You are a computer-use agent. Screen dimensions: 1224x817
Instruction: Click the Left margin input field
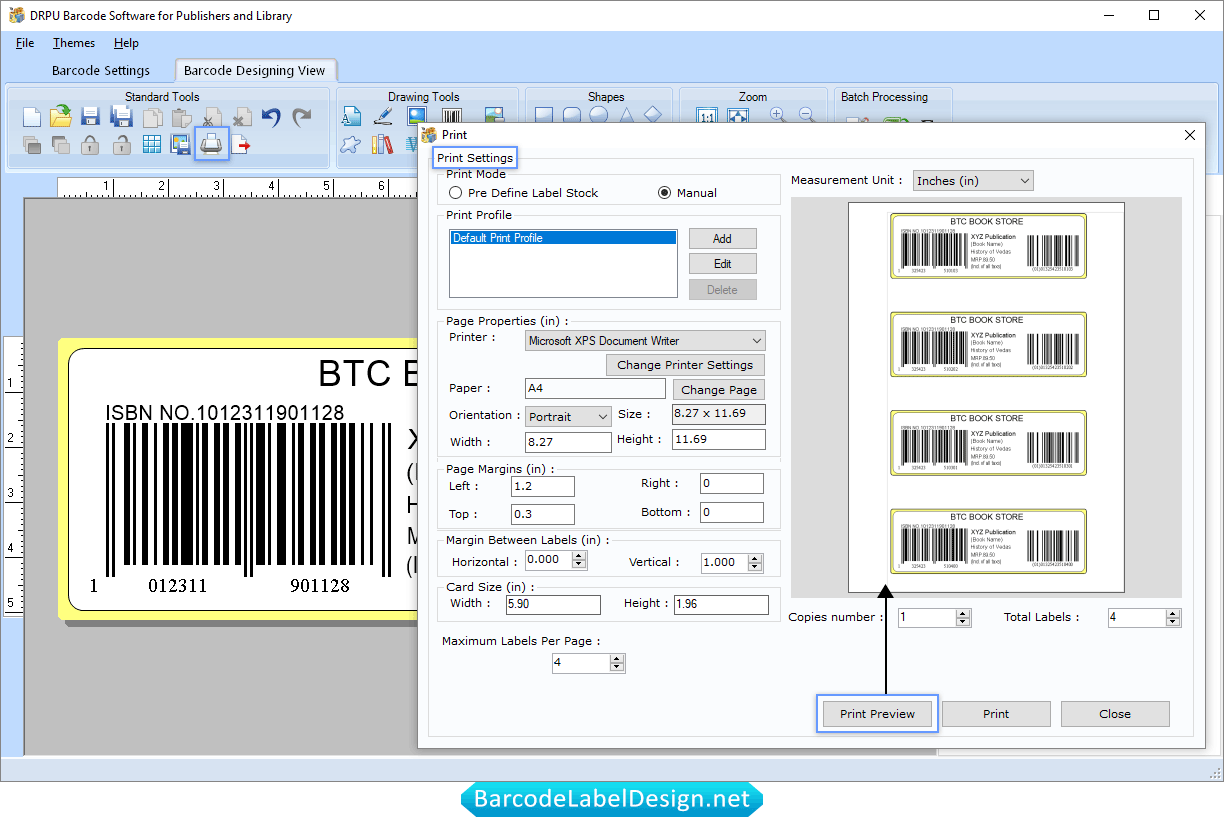[x=543, y=486]
